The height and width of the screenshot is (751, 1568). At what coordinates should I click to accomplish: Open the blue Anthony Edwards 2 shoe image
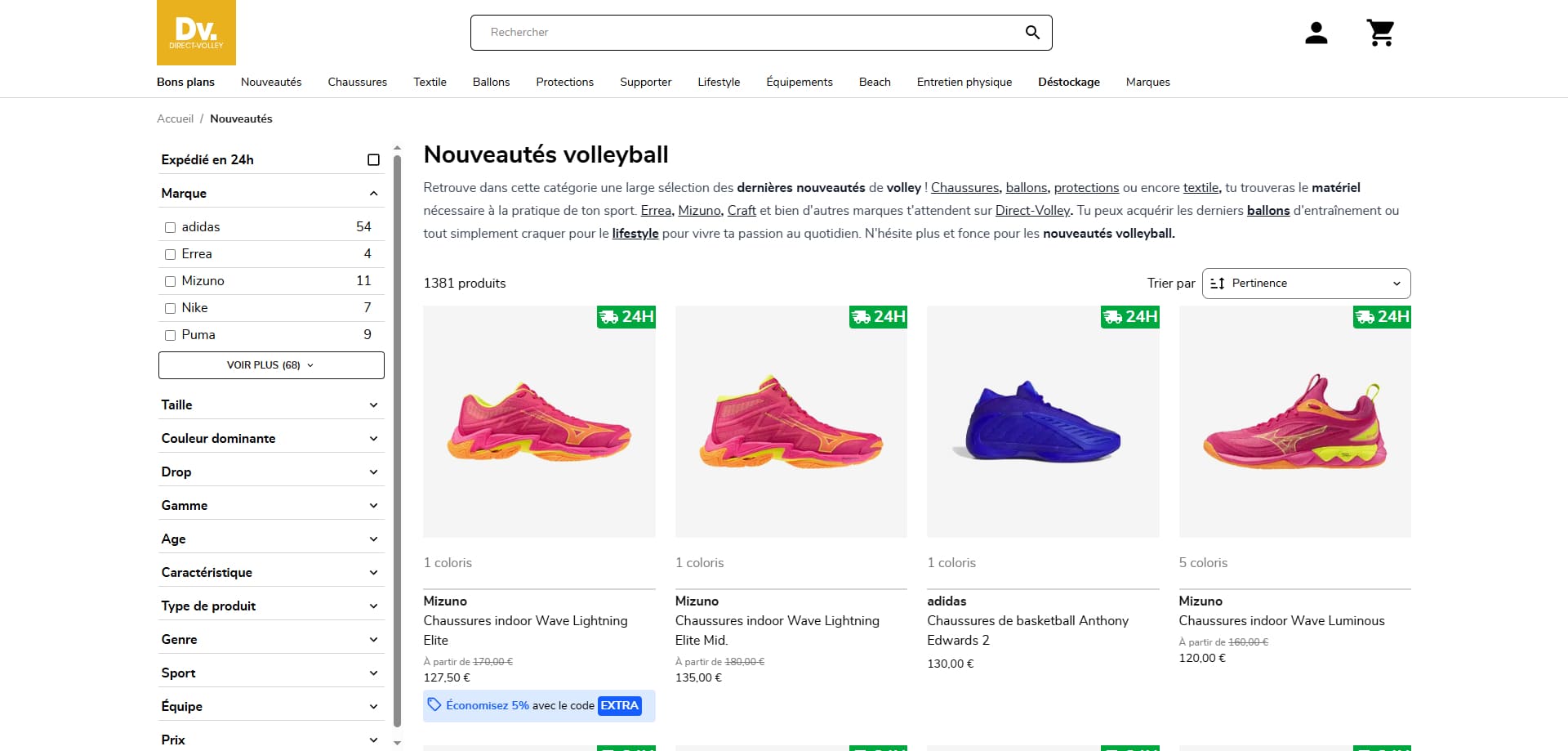1043,422
